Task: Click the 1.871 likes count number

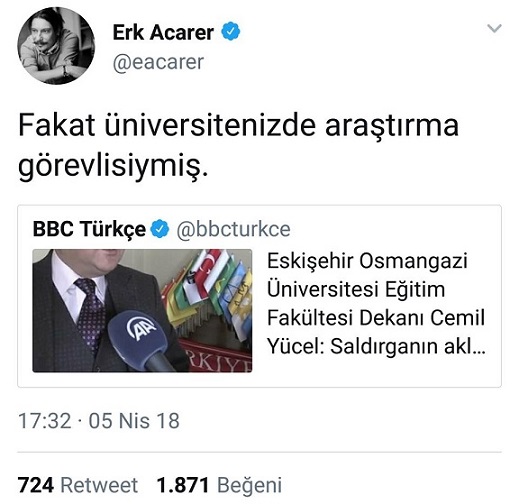Action: point(183,485)
